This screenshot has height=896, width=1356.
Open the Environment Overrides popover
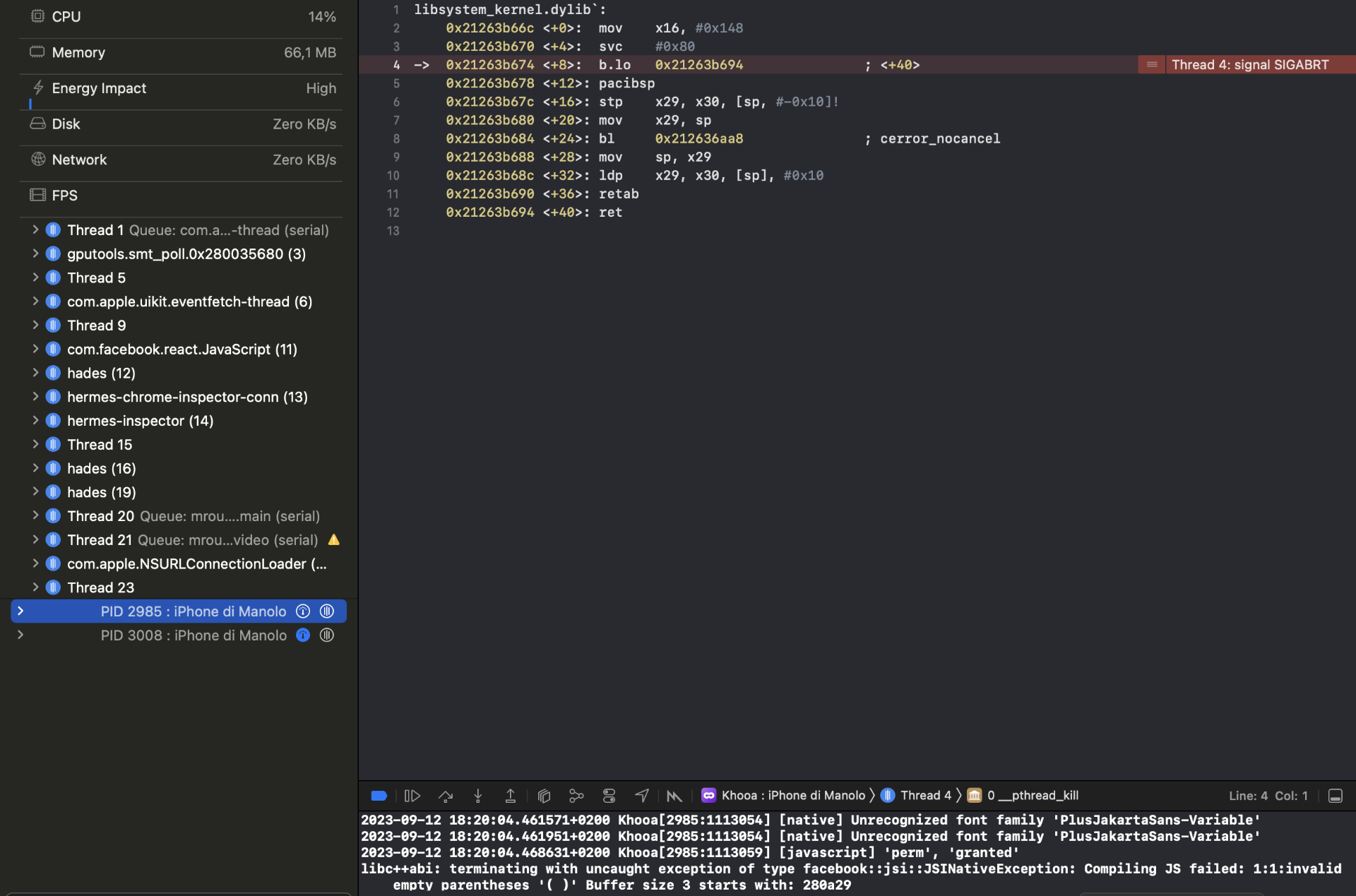pos(609,796)
